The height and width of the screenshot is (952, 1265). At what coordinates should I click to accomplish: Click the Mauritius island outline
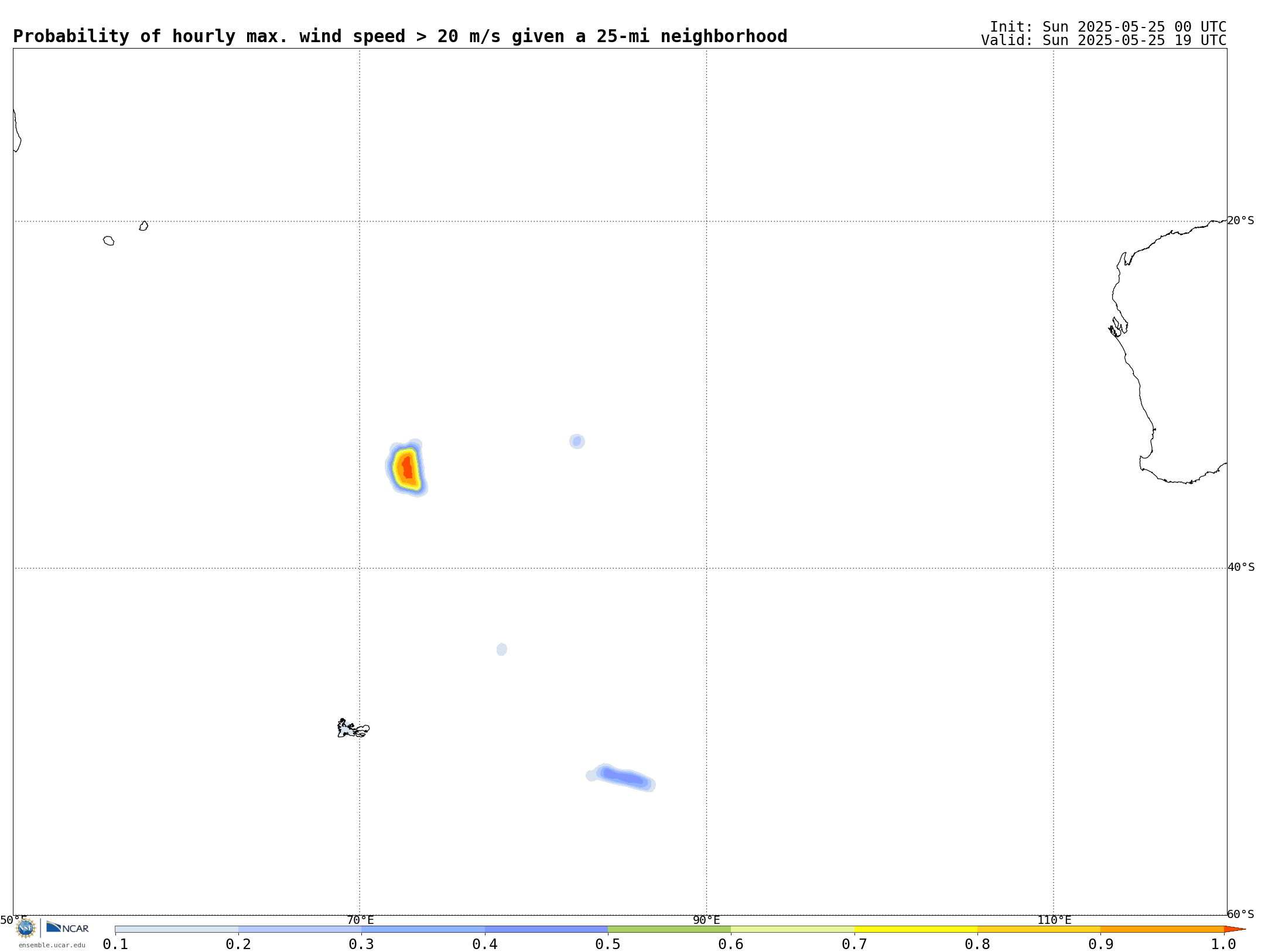(x=143, y=226)
